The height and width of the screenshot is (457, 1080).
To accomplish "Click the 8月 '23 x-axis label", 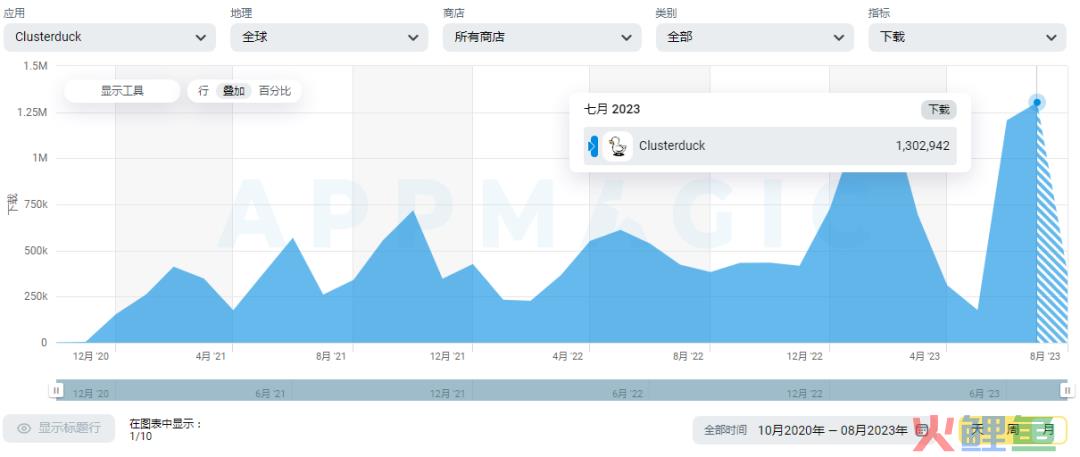I will coord(1045,356).
